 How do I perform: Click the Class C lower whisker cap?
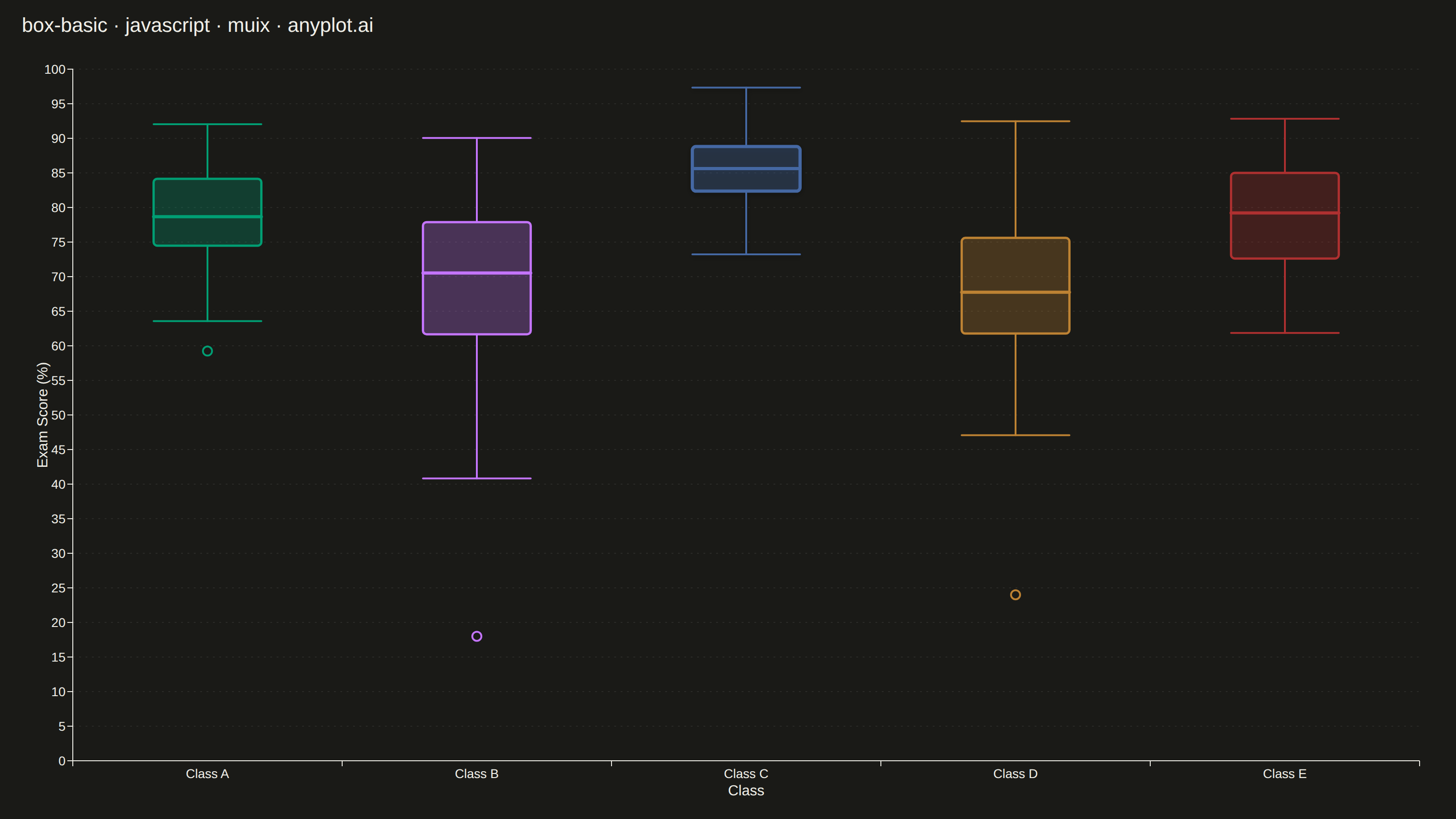(746, 254)
